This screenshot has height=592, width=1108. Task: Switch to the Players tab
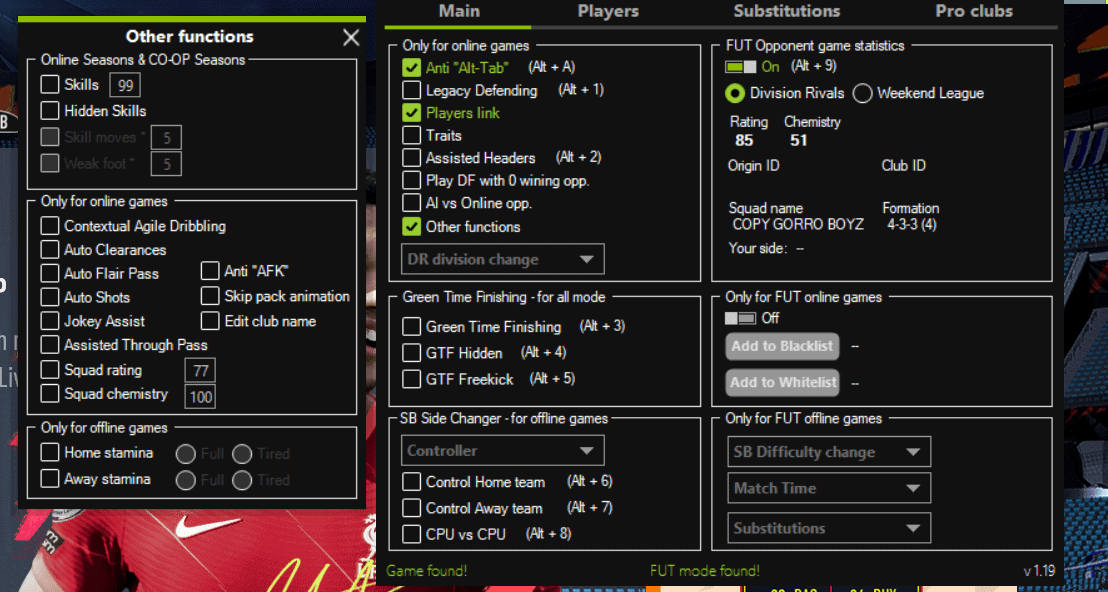(608, 11)
